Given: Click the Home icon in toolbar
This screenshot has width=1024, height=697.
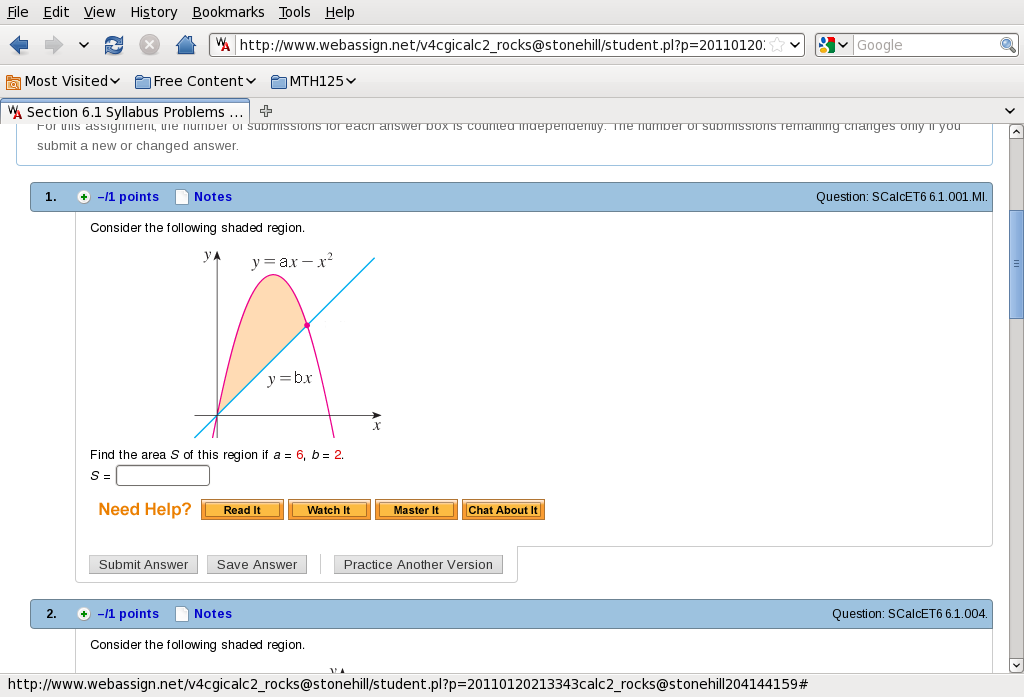Looking at the screenshot, I should pyautogui.click(x=185, y=45).
